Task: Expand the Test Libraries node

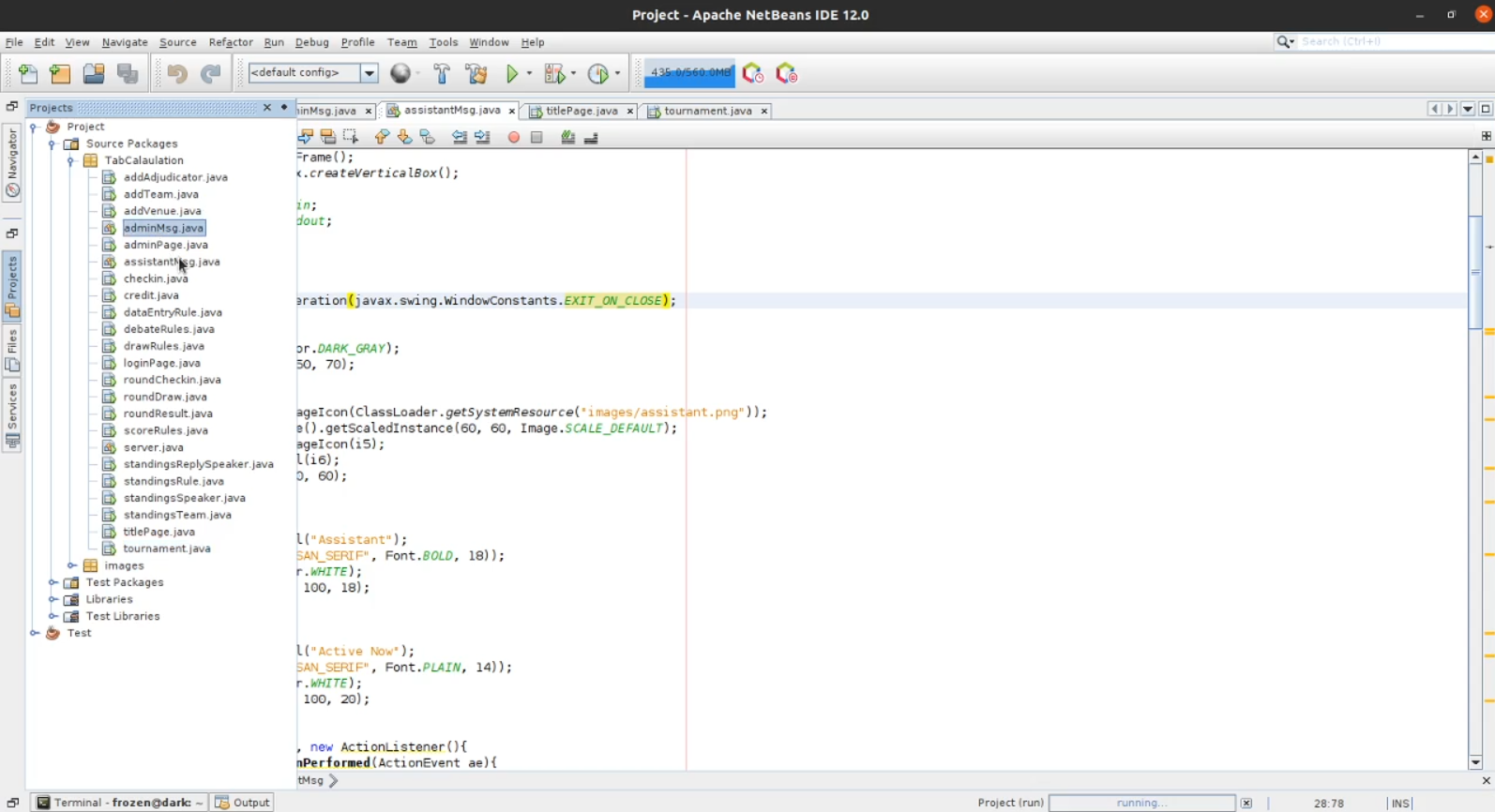Action: click(53, 616)
